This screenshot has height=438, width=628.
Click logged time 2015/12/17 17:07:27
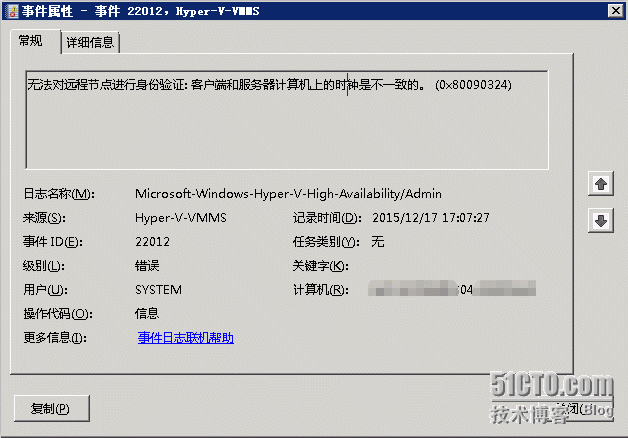click(x=431, y=218)
